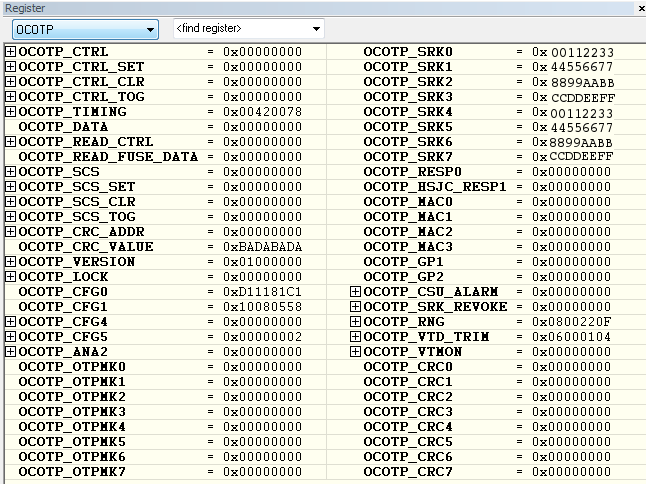
Task: Select the OCOTP_SRK5 register name
Action: click(408, 126)
